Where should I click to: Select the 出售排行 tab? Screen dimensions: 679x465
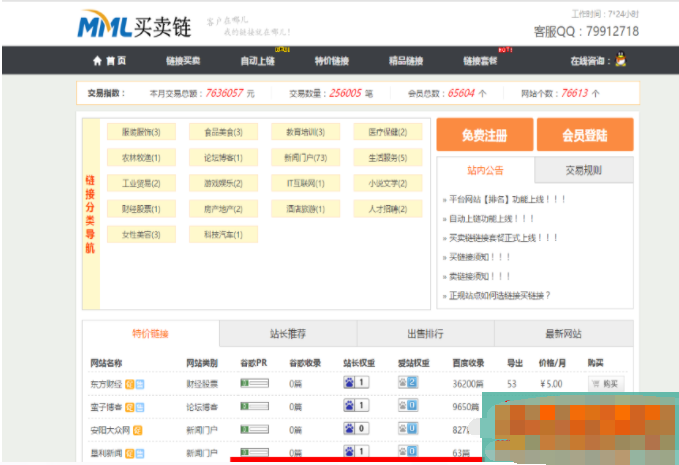[425, 334]
